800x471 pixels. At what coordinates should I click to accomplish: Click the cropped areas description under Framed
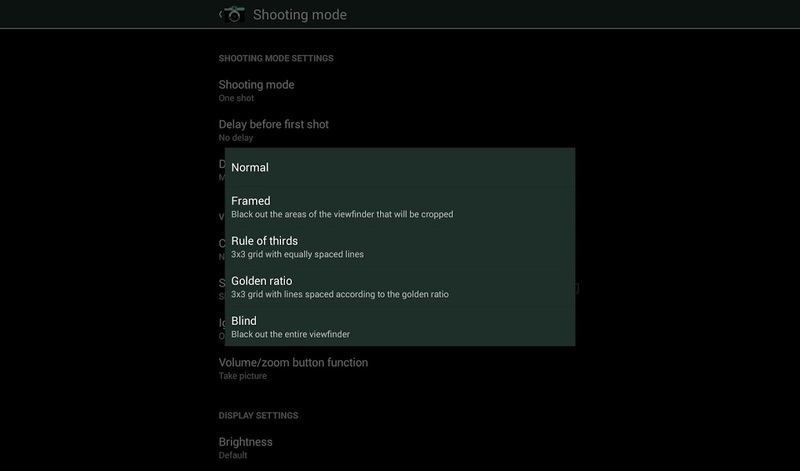(342, 214)
